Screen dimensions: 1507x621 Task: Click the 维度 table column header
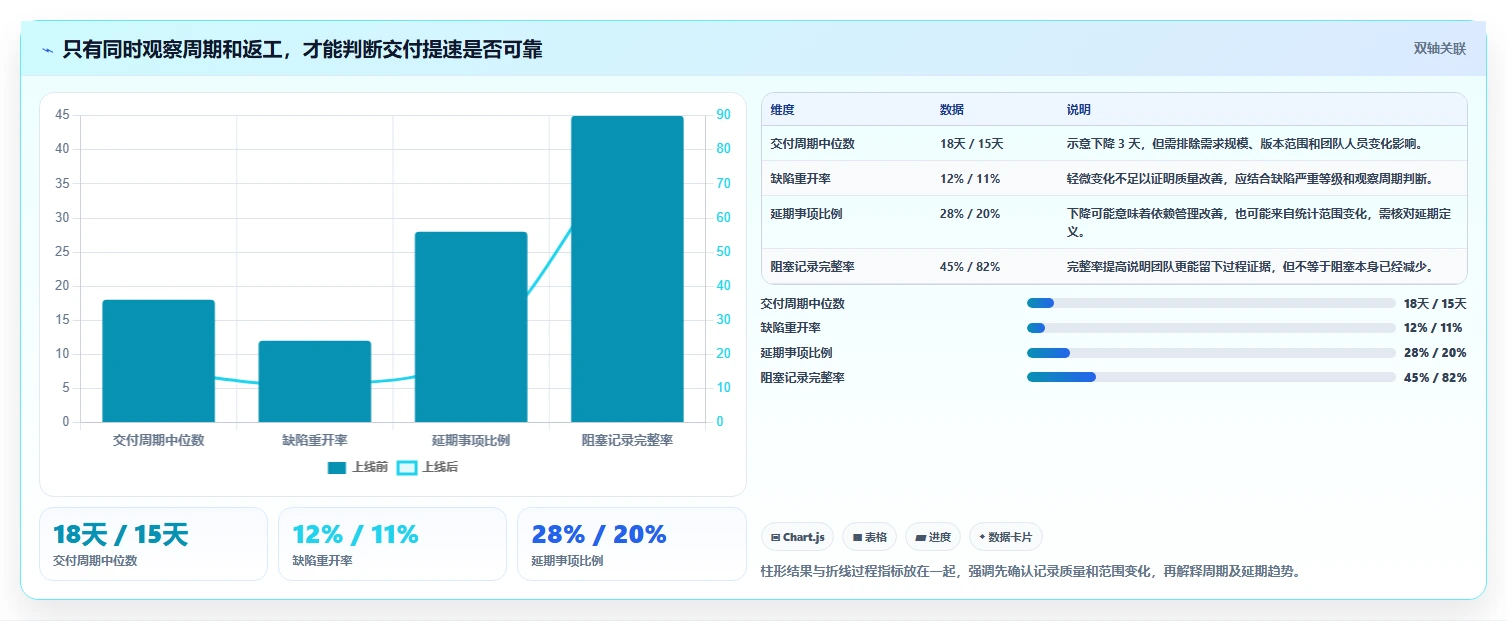point(782,110)
